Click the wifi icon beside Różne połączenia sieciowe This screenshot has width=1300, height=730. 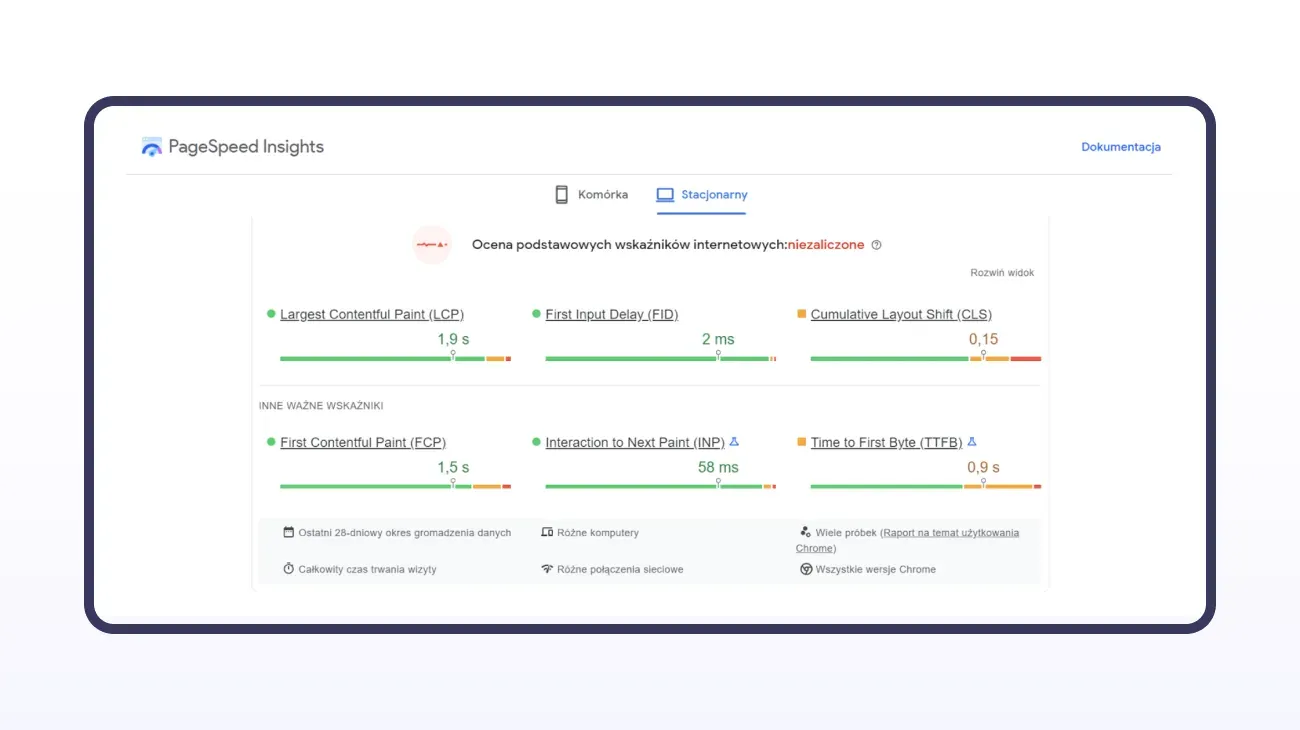point(547,569)
